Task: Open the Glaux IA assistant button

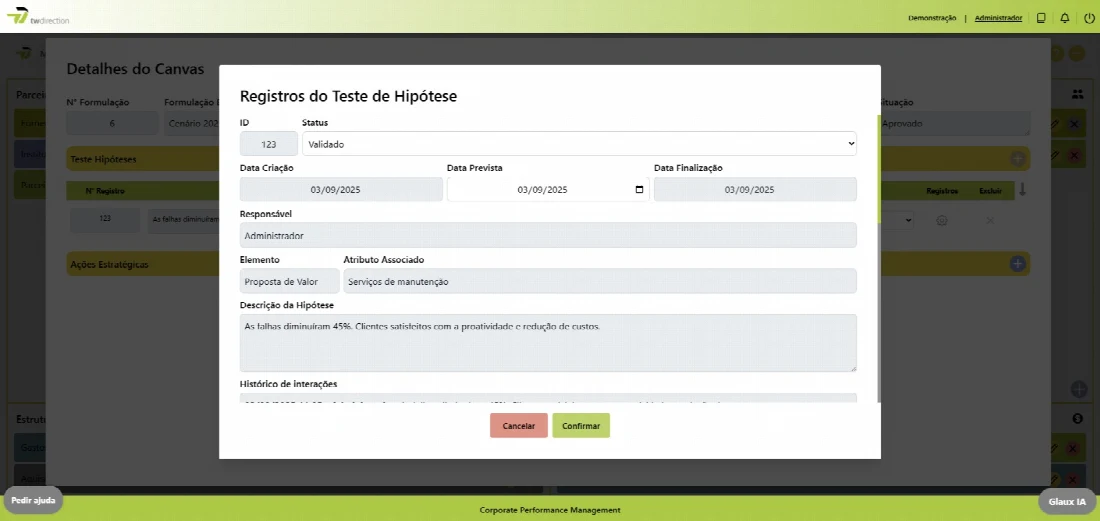Action: [1067, 501]
